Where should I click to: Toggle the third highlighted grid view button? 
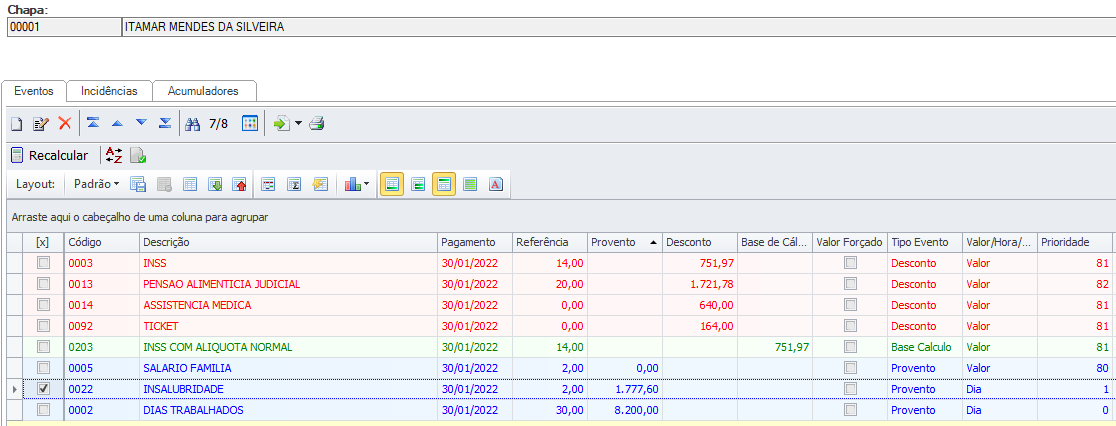[x=444, y=184]
